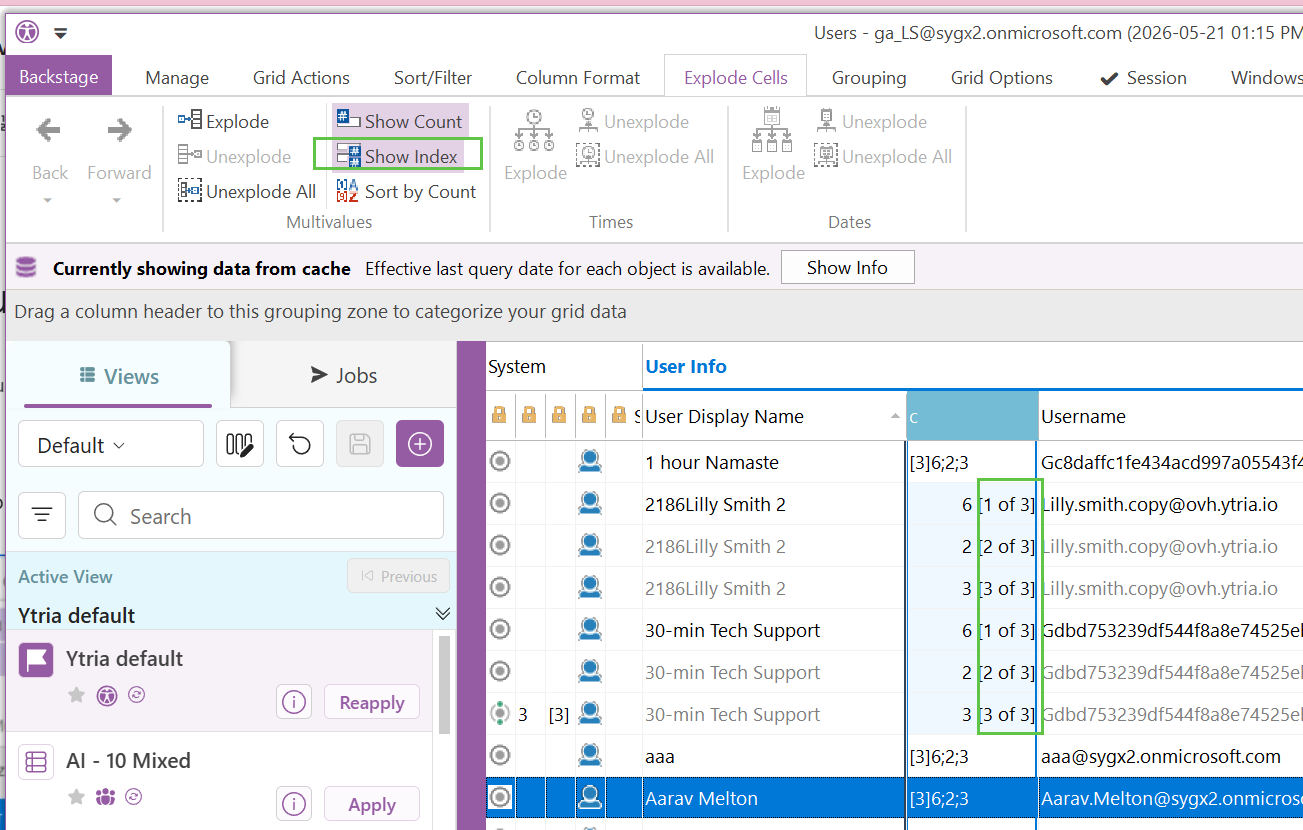Click Lilly.smith.copy@ovh.ytria.io in first Lilly row
Screen dimensions: 1303x830
[x=1159, y=504]
